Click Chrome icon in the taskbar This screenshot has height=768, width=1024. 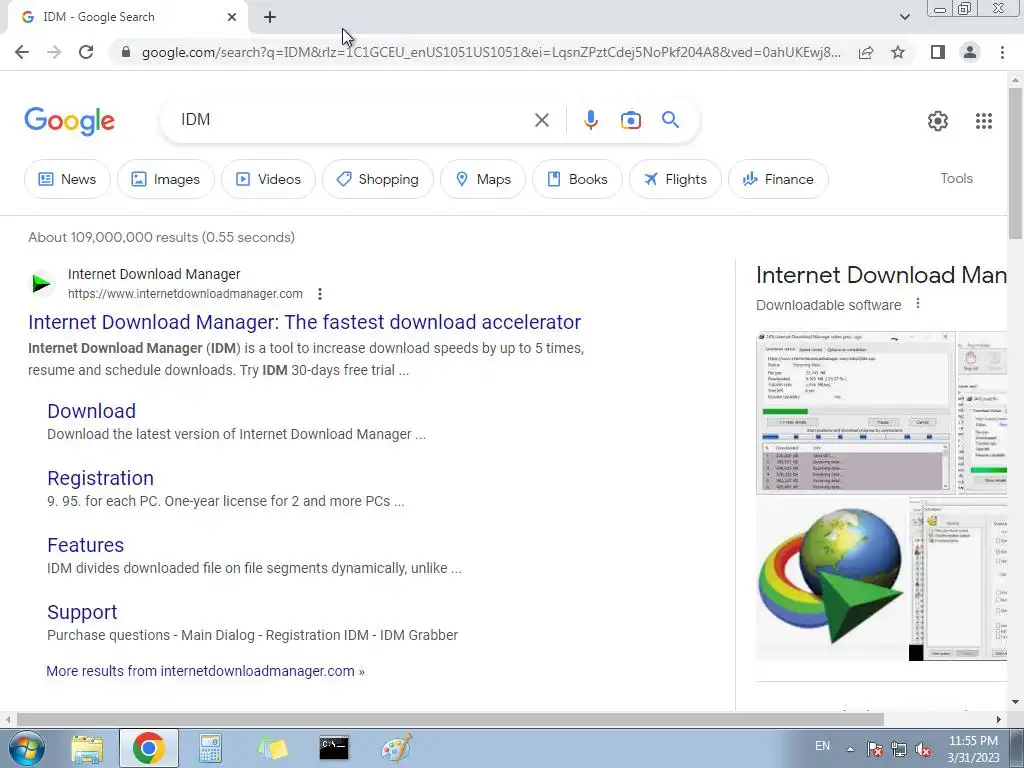[x=148, y=748]
